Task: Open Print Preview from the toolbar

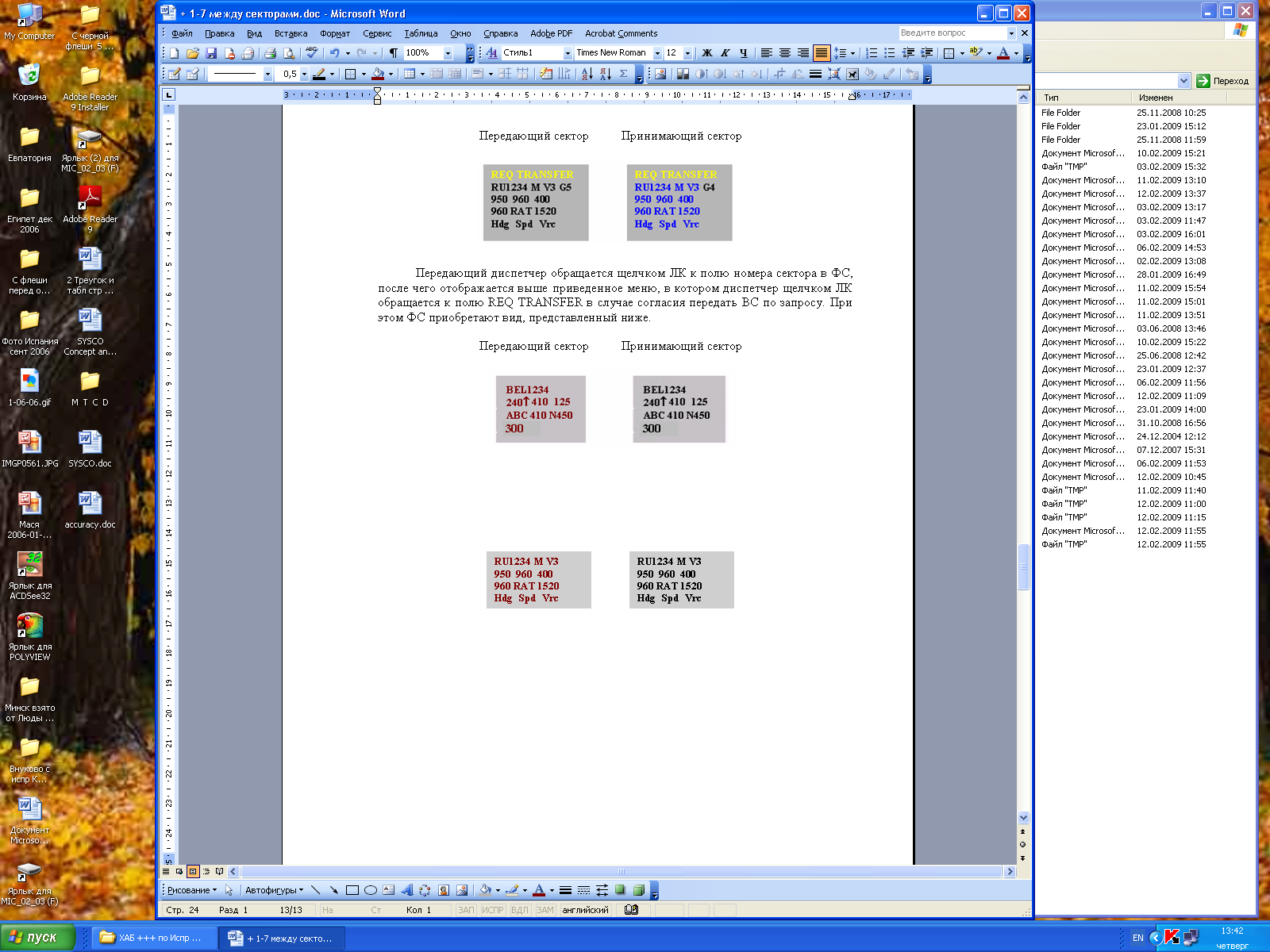Action: click(289, 53)
